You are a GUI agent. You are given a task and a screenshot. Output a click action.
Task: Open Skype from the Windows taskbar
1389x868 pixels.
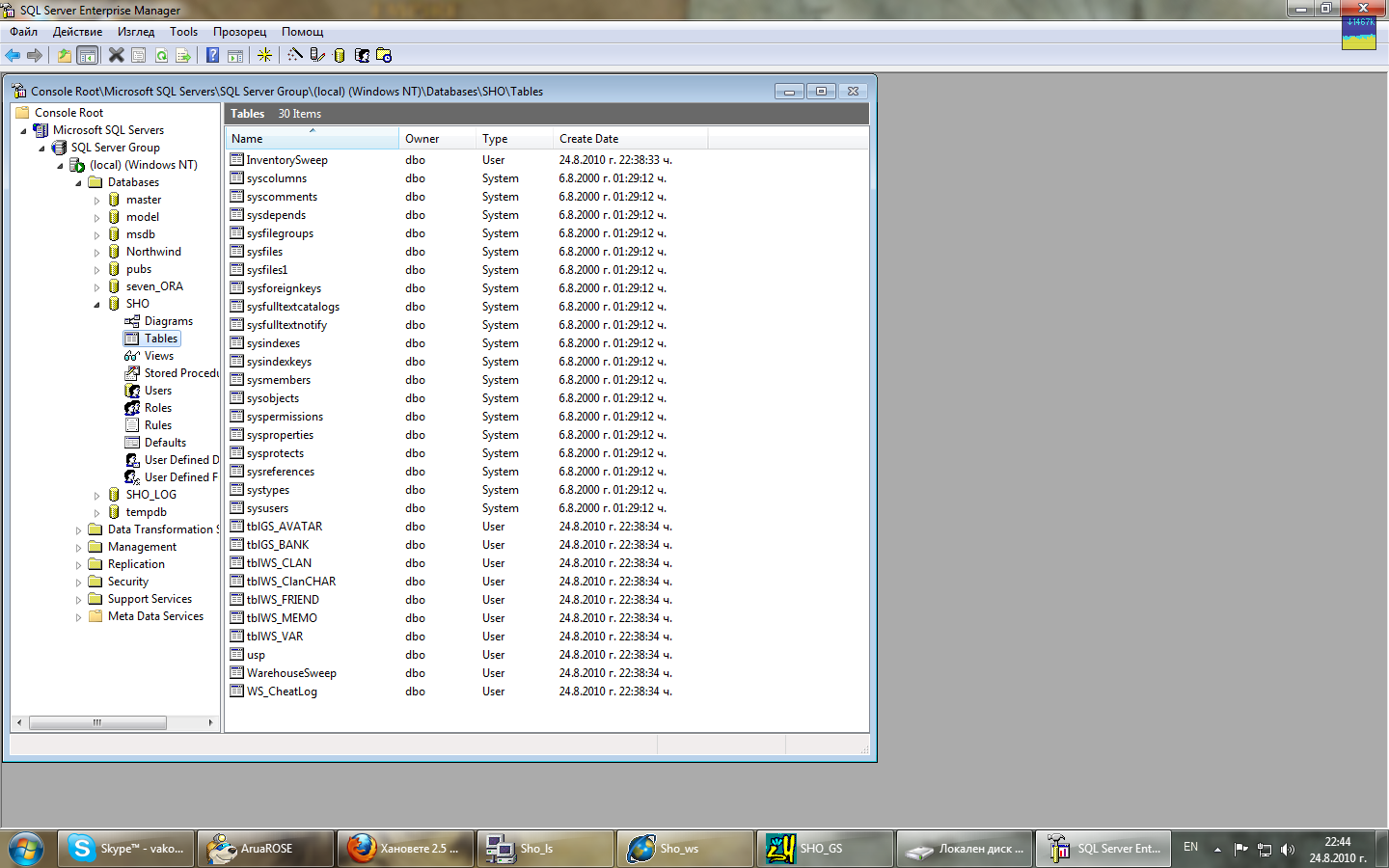click(x=126, y=849)
